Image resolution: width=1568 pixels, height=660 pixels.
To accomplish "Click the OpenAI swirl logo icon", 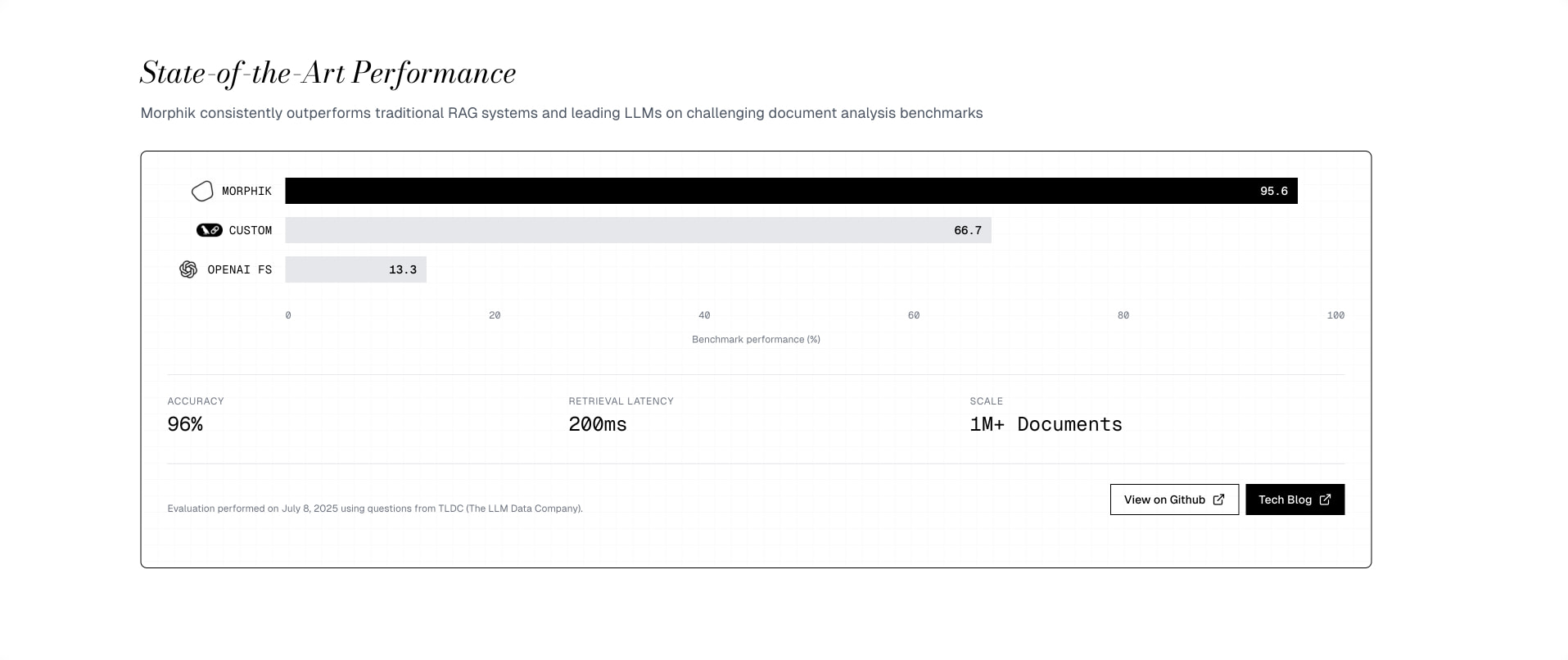I will pos(188,269).
